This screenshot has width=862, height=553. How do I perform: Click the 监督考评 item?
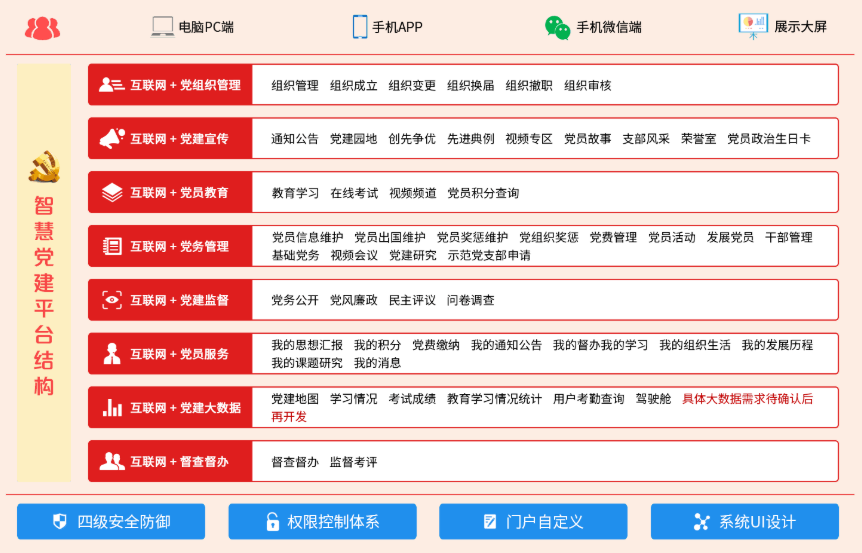point(353,462)
